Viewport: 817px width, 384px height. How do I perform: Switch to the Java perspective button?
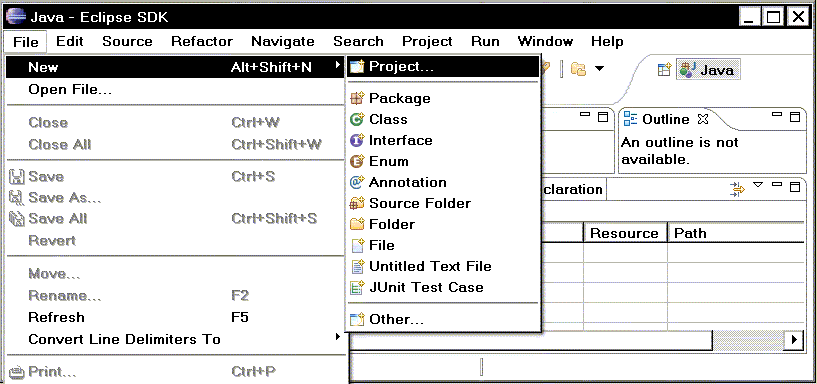[x=708, y=70]
